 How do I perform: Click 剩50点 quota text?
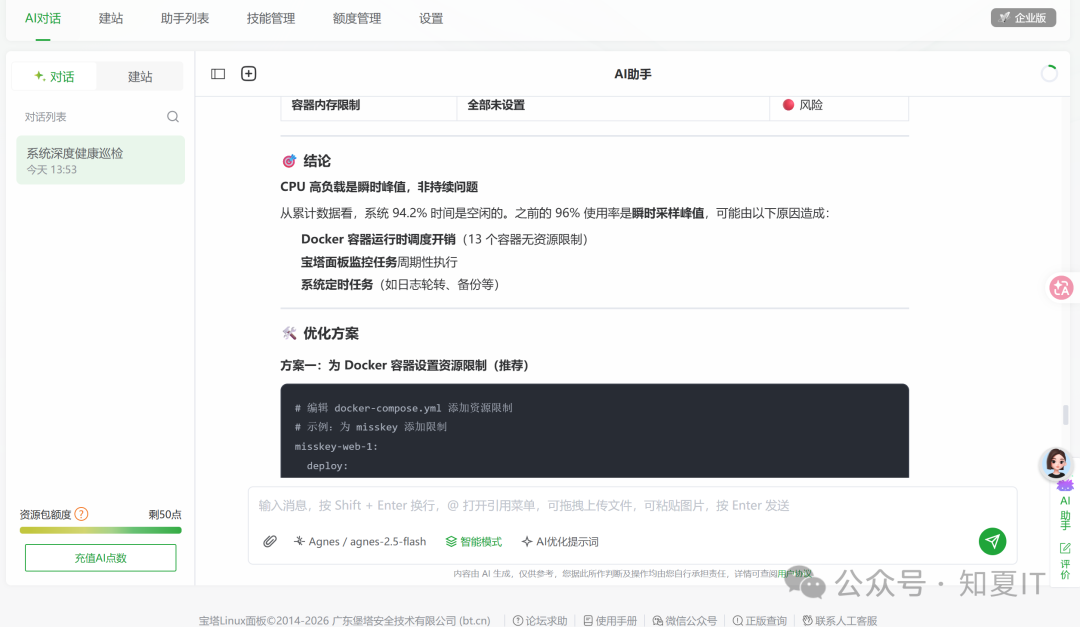click(x=165, y=514)
